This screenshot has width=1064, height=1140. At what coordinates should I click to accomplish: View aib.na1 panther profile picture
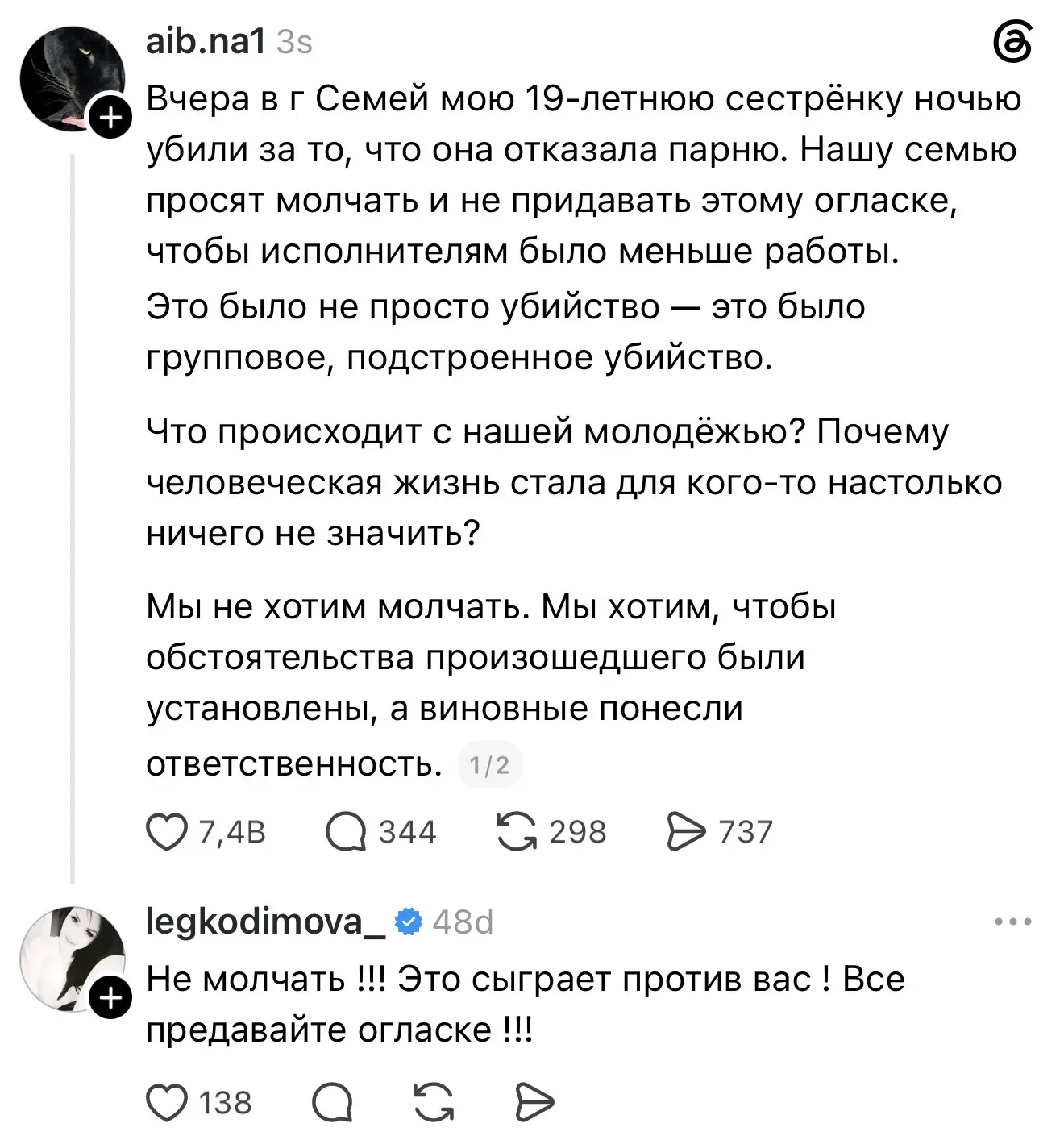coord(73,78)
